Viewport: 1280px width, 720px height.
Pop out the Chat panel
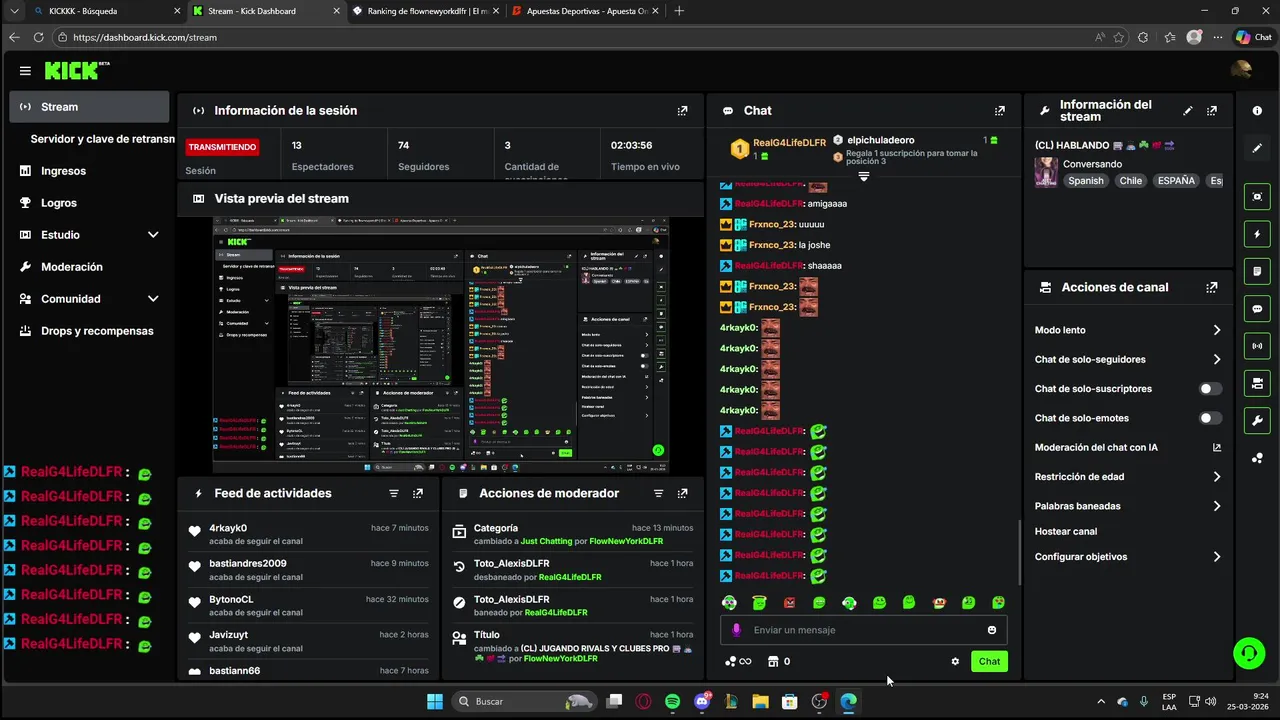(999, 111)
